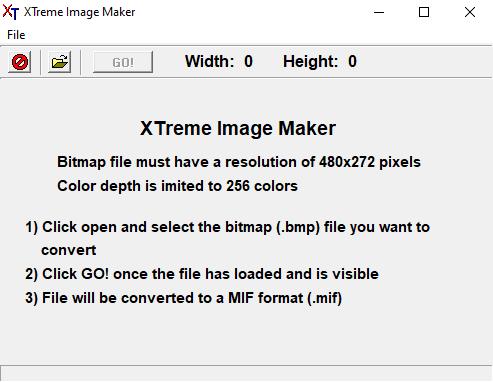
Task: Close the XTreme Image Maker window
Action: [x=470, y=12]
